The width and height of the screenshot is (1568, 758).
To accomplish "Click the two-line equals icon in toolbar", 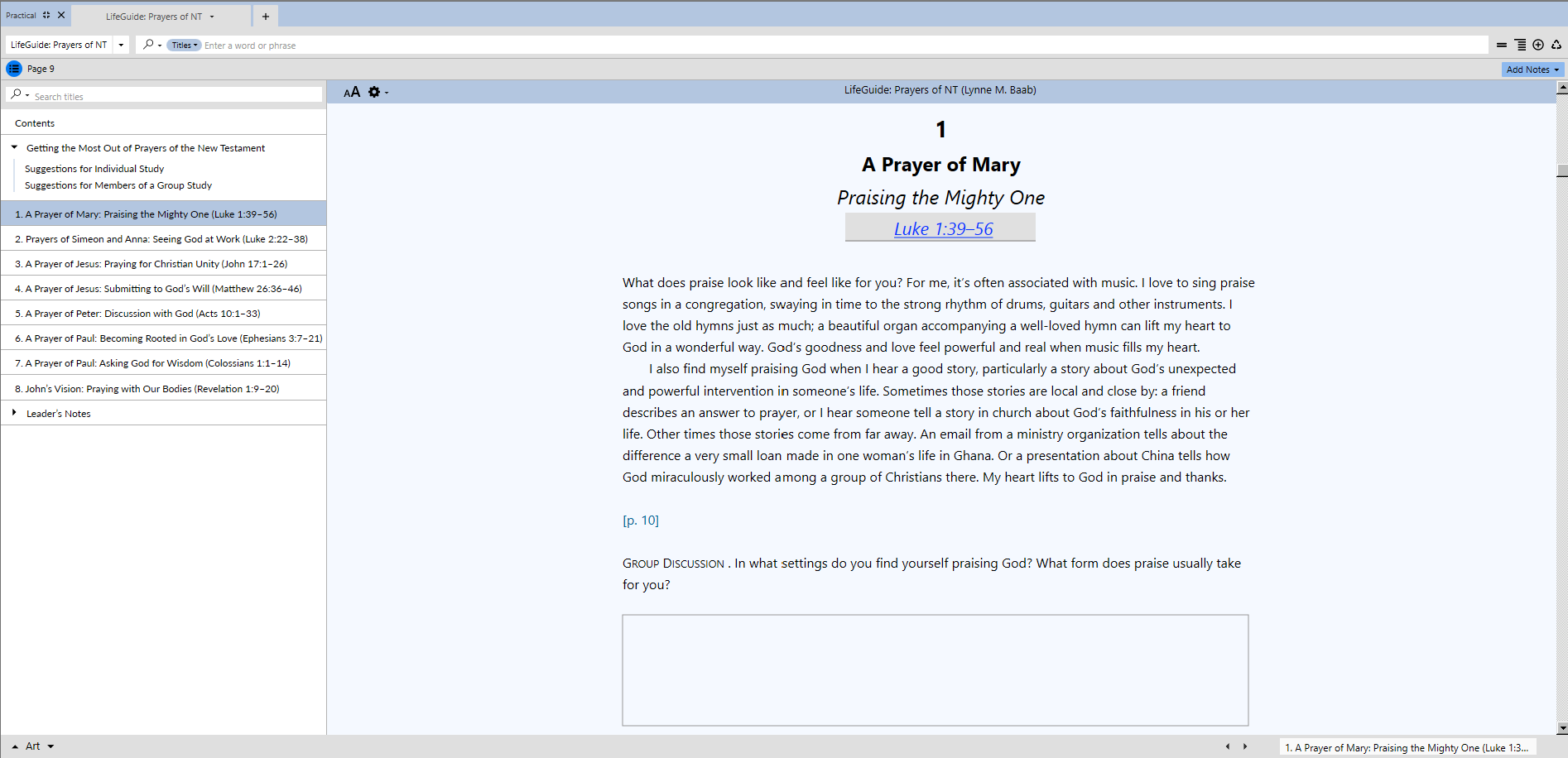I will tap(1502, 45).
